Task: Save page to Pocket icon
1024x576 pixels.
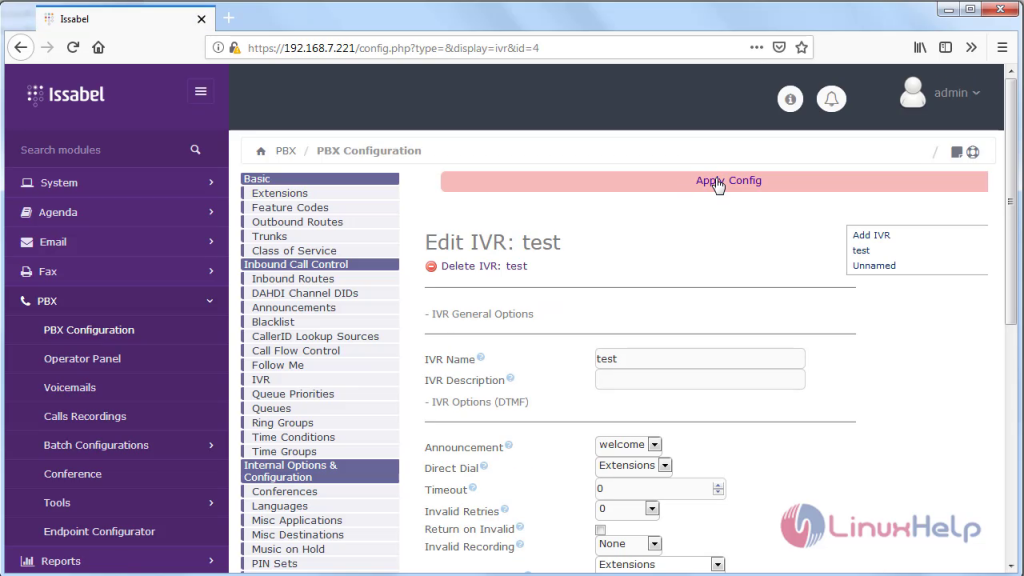Action: click(779, 47)
